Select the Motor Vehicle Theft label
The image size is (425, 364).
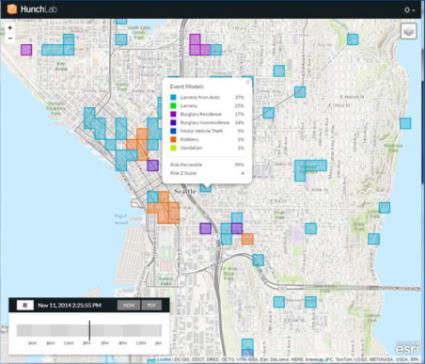coord(201,131)
